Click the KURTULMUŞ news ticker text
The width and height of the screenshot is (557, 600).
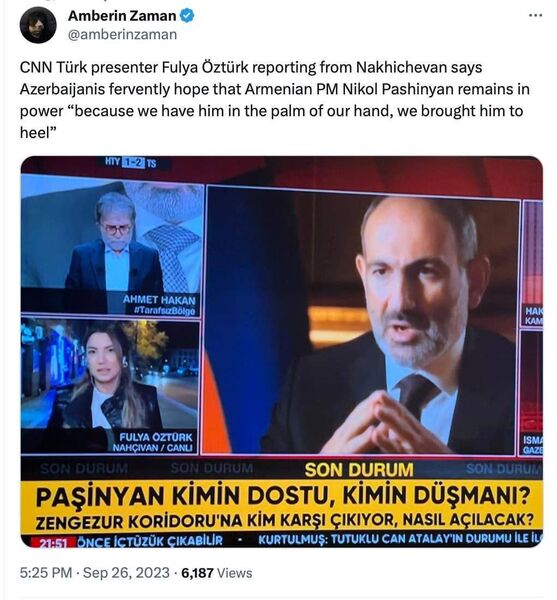[400, 540]
